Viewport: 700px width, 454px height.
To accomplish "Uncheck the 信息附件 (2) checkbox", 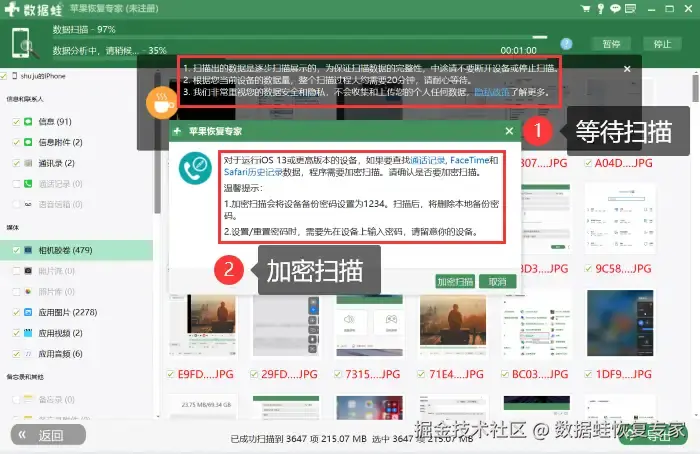I will (x=16, y=142).
